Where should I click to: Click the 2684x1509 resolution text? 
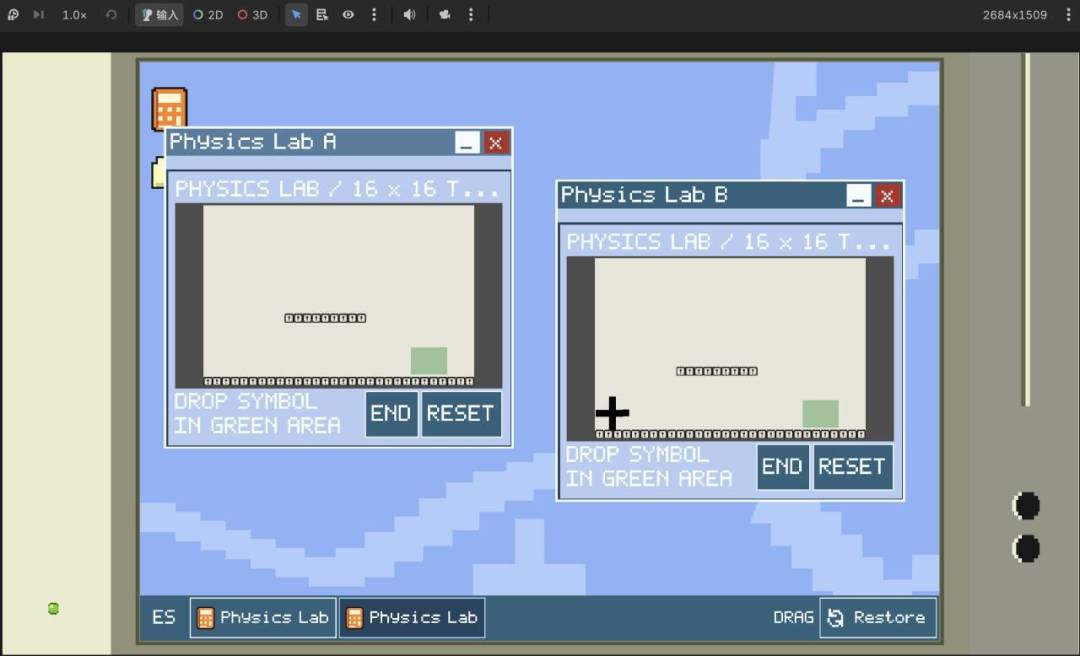1015,14
